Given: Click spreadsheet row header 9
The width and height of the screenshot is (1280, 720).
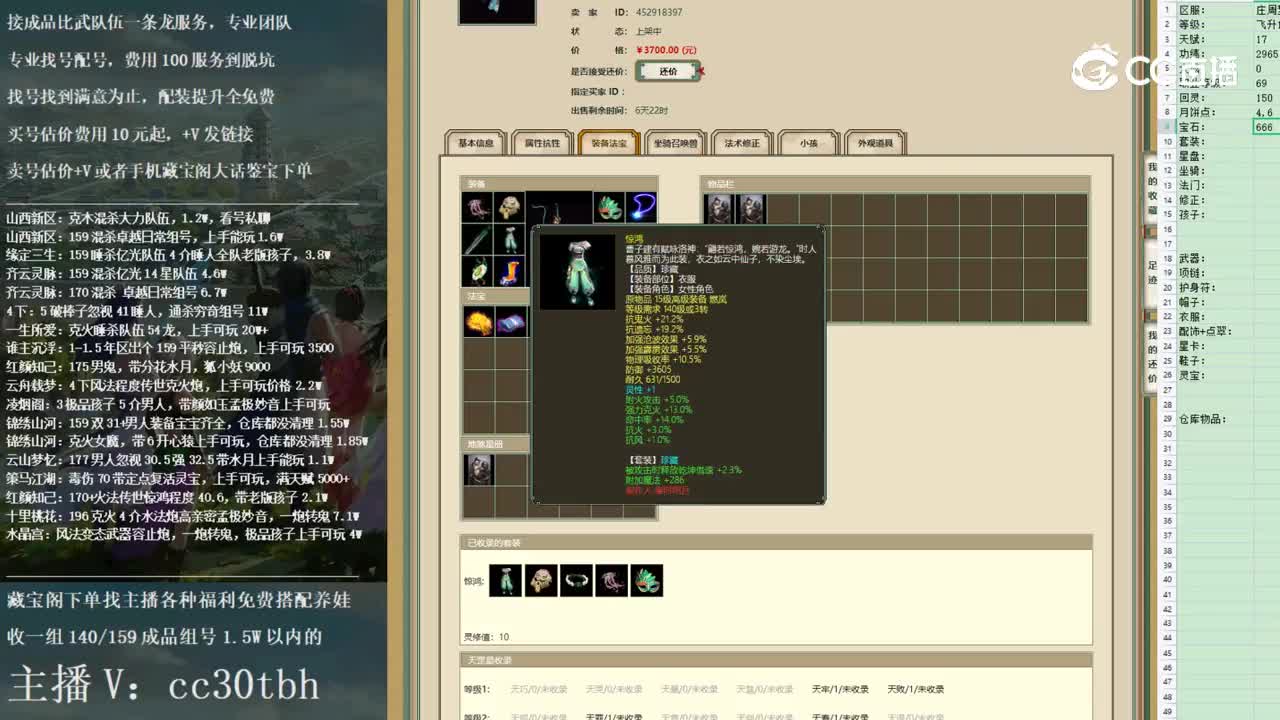Looking at the screenshot, I should click(x=1167, y=127).
